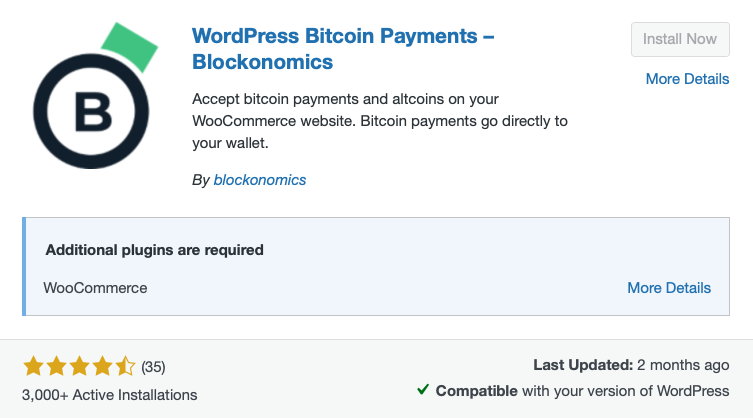
Task: Click the first gold rating star
Action: (32, 366)
